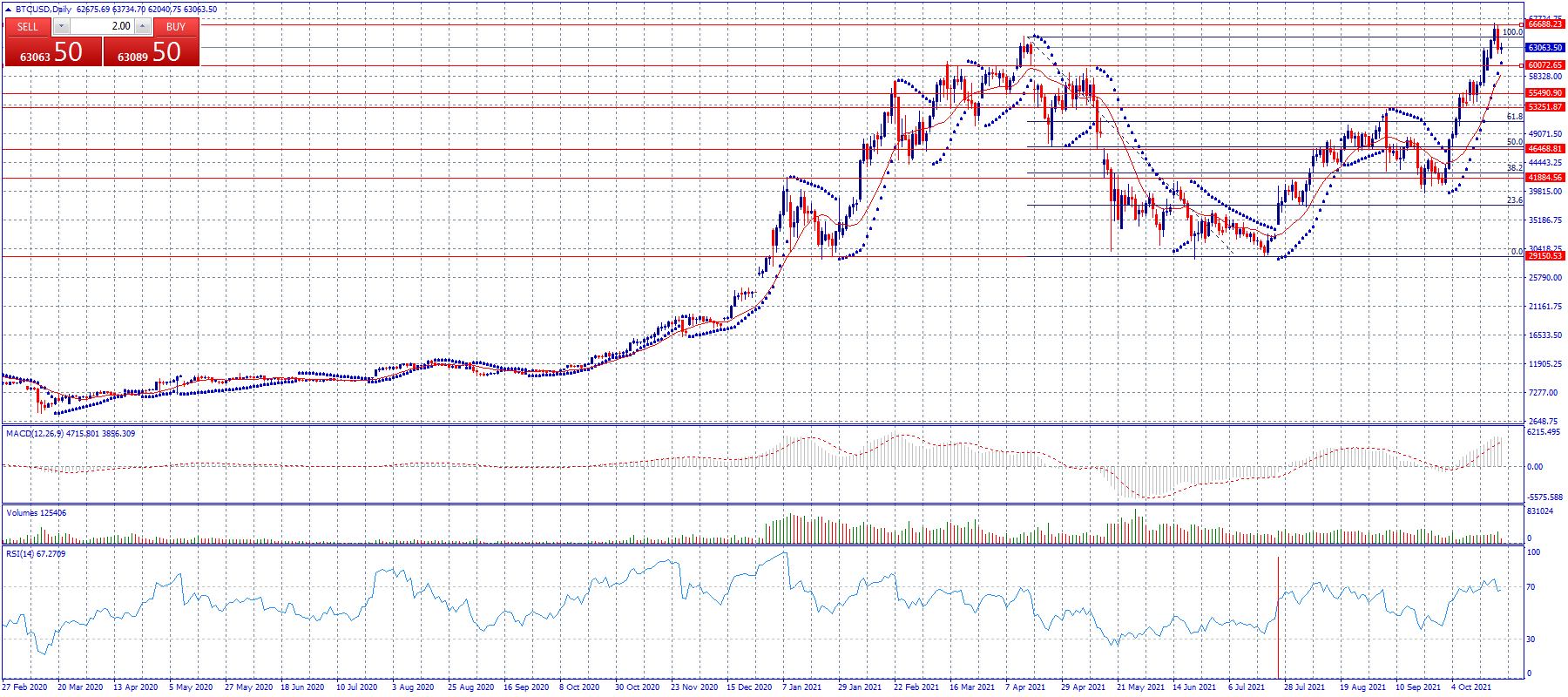Click the 27 Feb 2020 date label
Screen dimensions: 1568x697
(x=24, y=687)
